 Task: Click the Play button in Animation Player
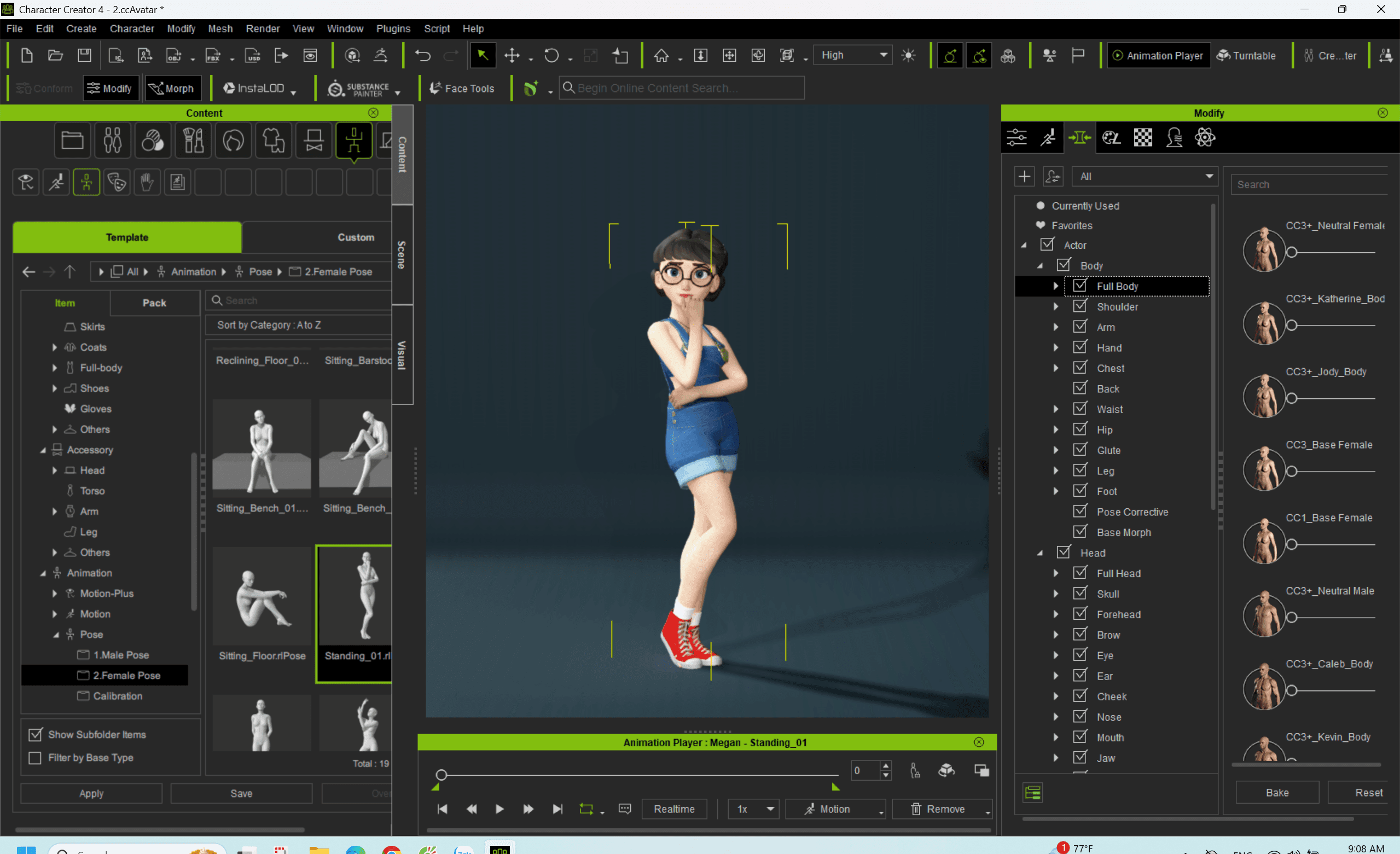[x=499, y=809]
